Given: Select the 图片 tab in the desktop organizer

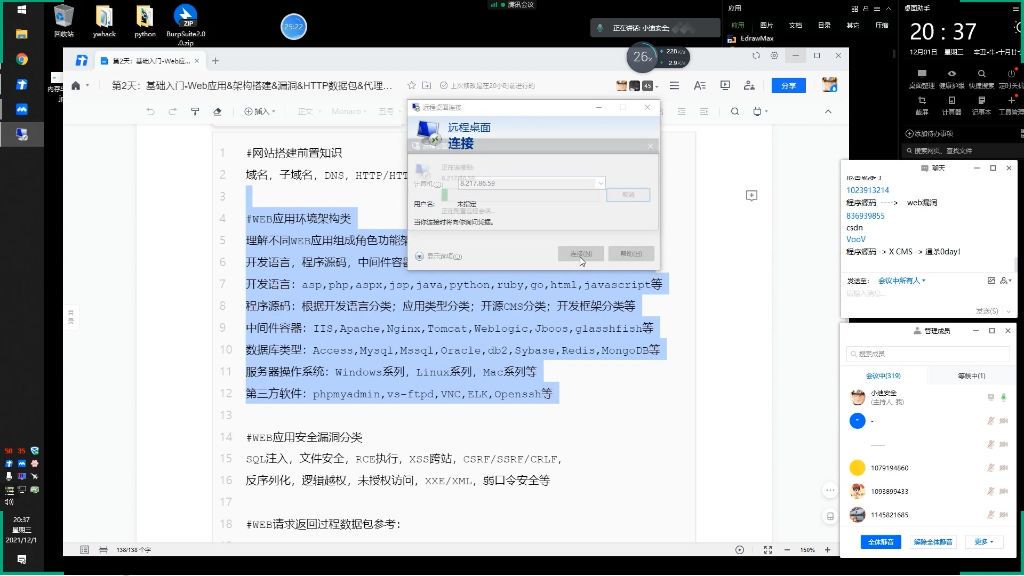Looking at the screenshot, I should point(767,25).
